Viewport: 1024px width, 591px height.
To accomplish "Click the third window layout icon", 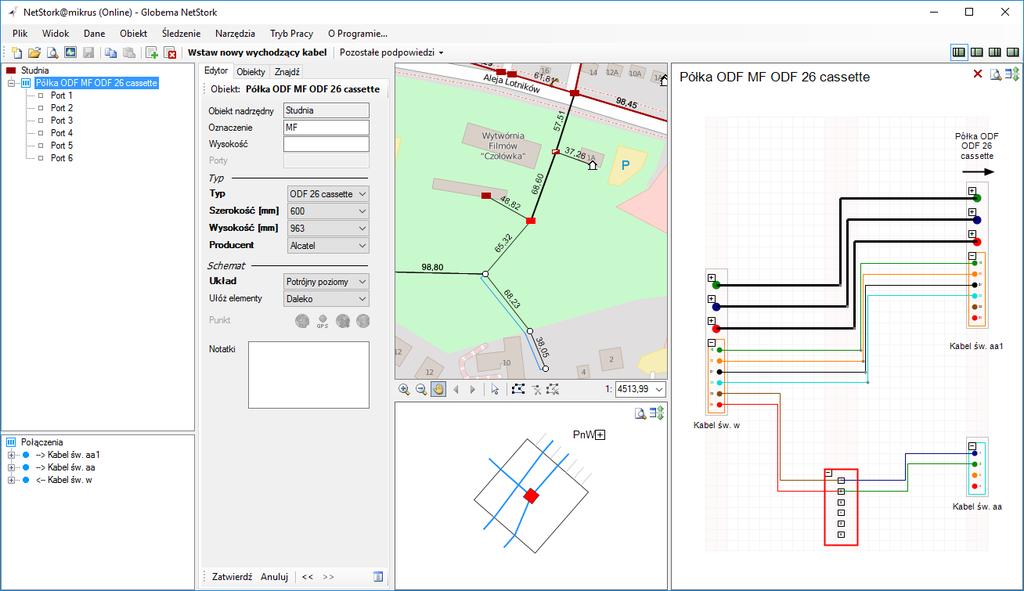I will [x=995, y=52].
